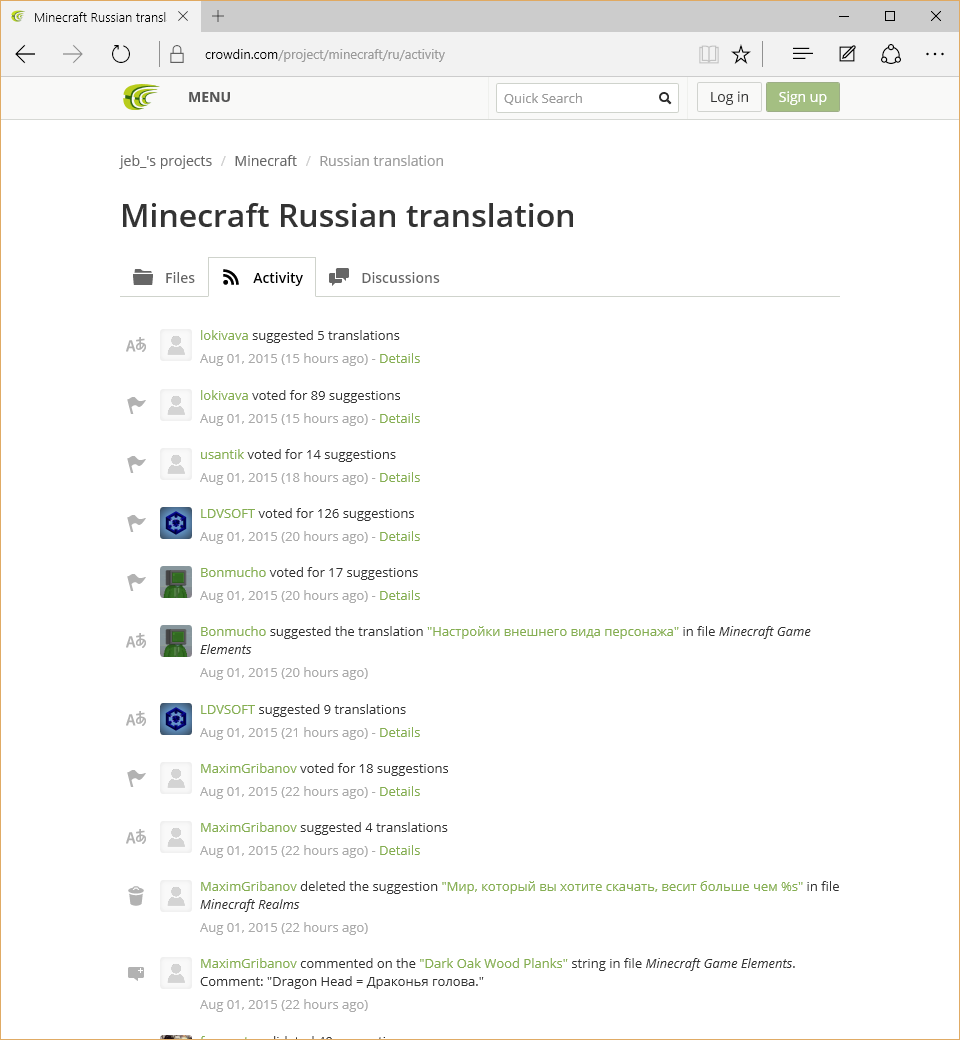This screenshot has width=960, height=1040.
Task: Open Details for Bonmucho's 17 votes
Action: 399,596
